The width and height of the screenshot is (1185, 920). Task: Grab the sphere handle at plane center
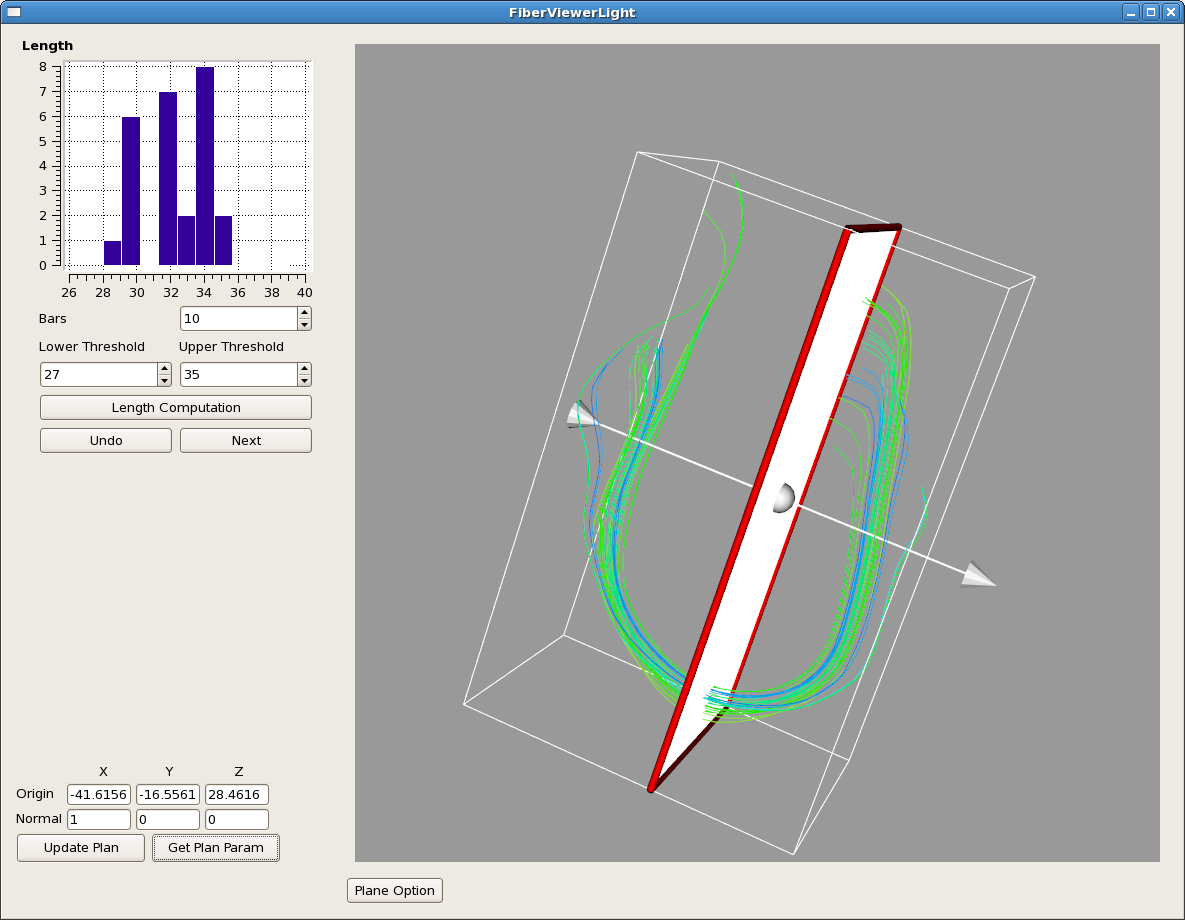point(784,498)
